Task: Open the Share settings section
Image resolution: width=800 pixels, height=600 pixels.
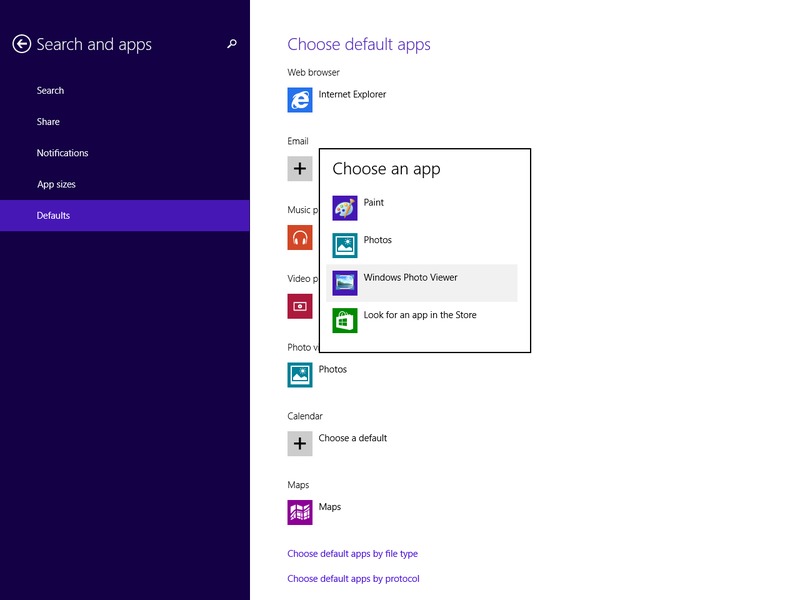Action: [x=48, y=122]
